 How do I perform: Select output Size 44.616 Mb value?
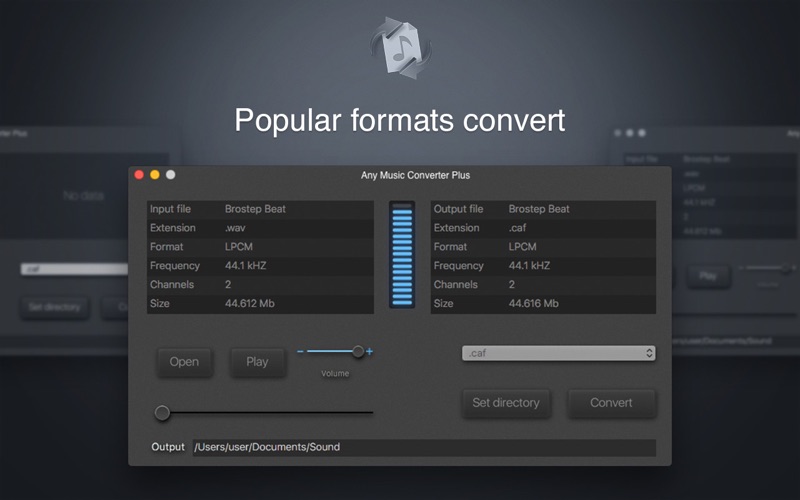[533, 304]
